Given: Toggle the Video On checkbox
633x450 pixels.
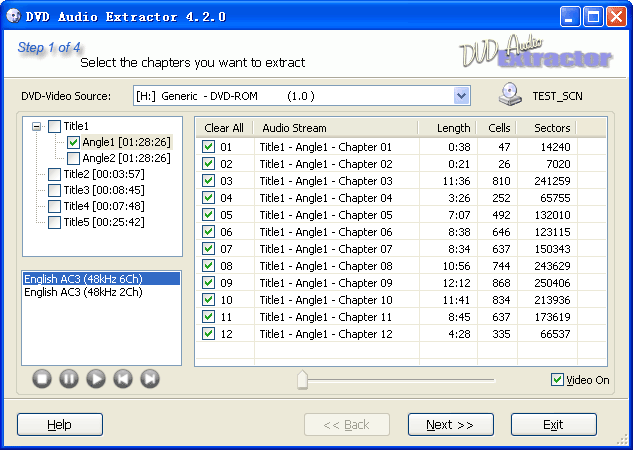Looking at the screenshot, I should click(557, 380).
